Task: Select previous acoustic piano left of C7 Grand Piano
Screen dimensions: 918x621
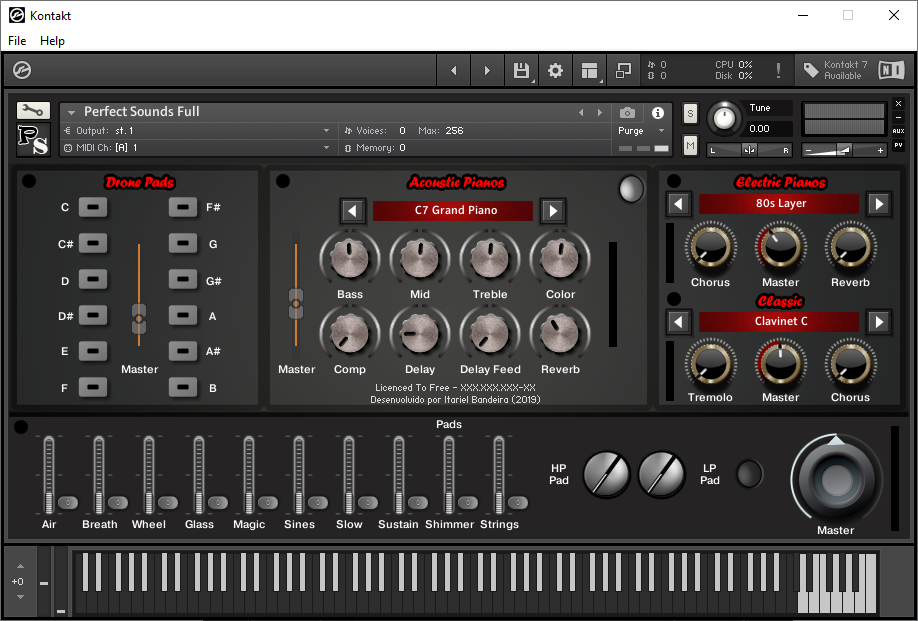Action: point(352,211)
